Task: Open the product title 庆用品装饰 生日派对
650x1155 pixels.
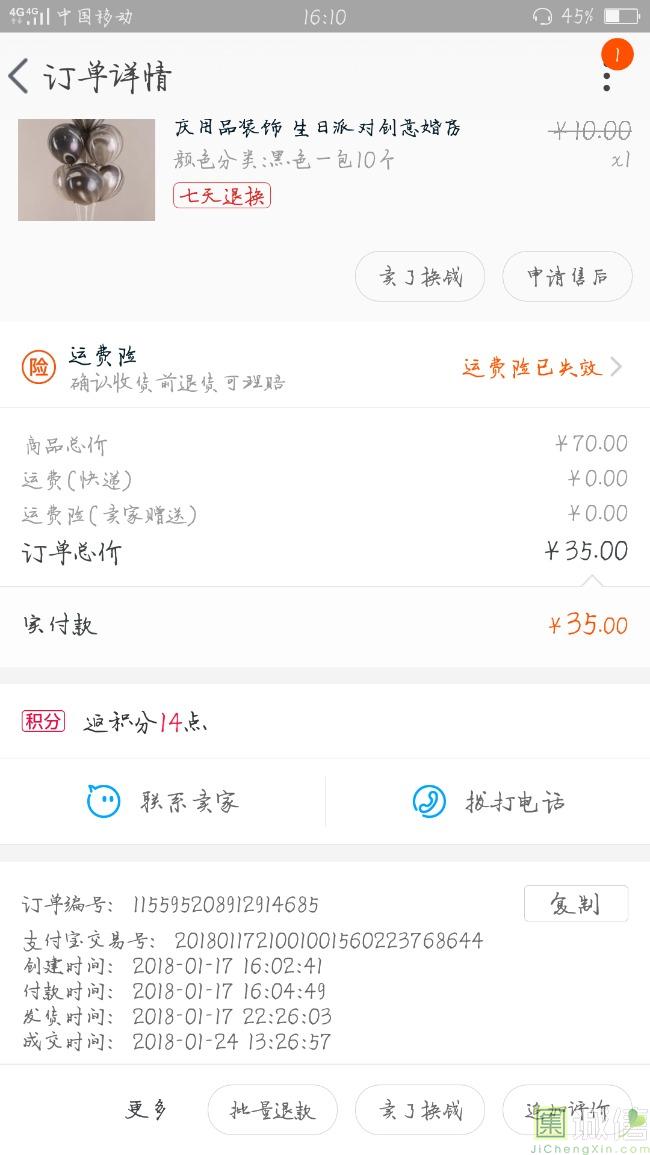Action: click(317, 128)
